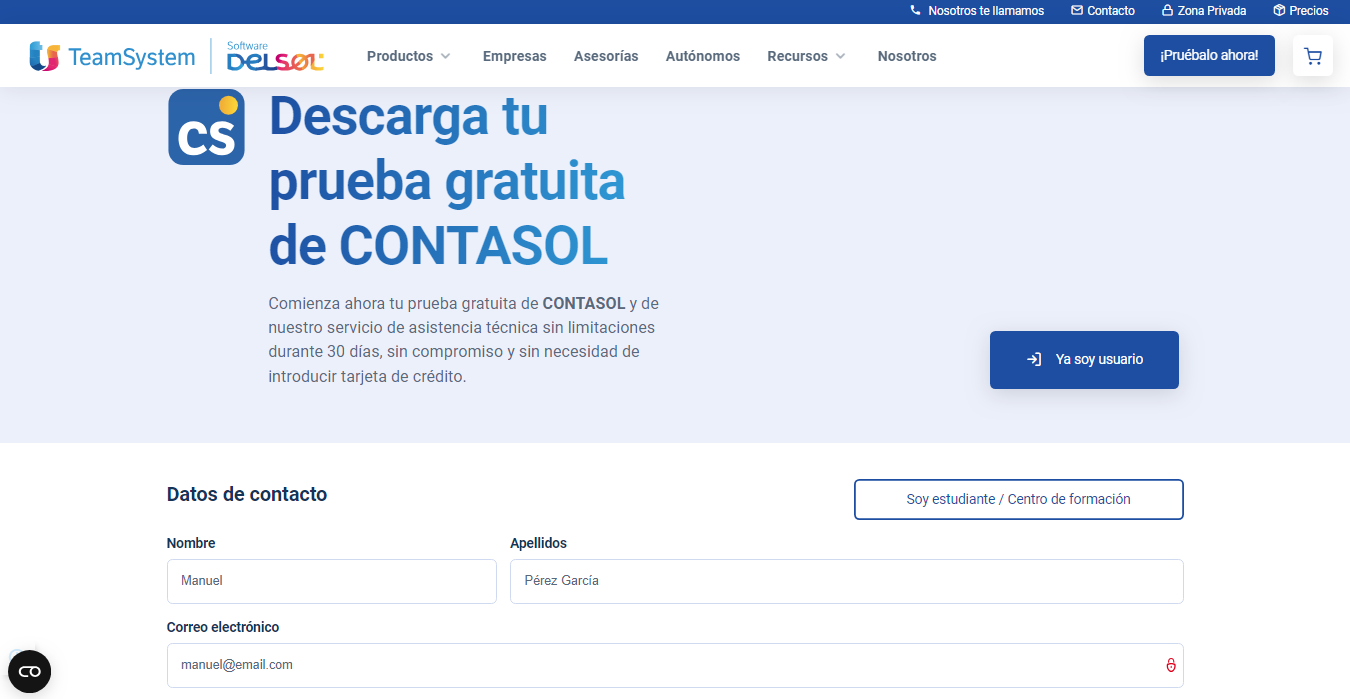This screenshot has height=699, width=1350.
Task: Expand the Recursos dropdown chevron
Action: (840, 56)
